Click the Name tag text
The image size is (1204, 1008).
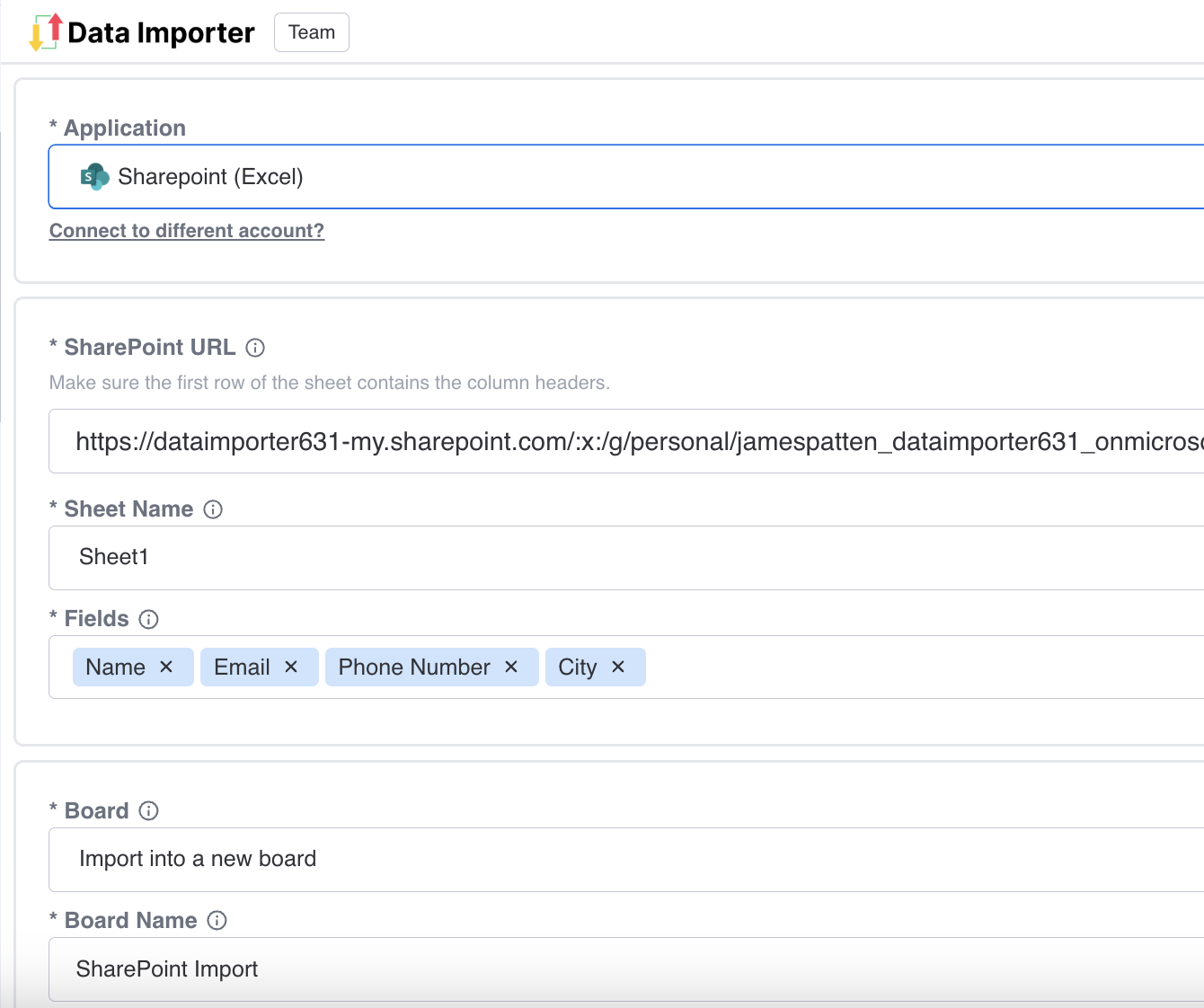click(116, 667)
